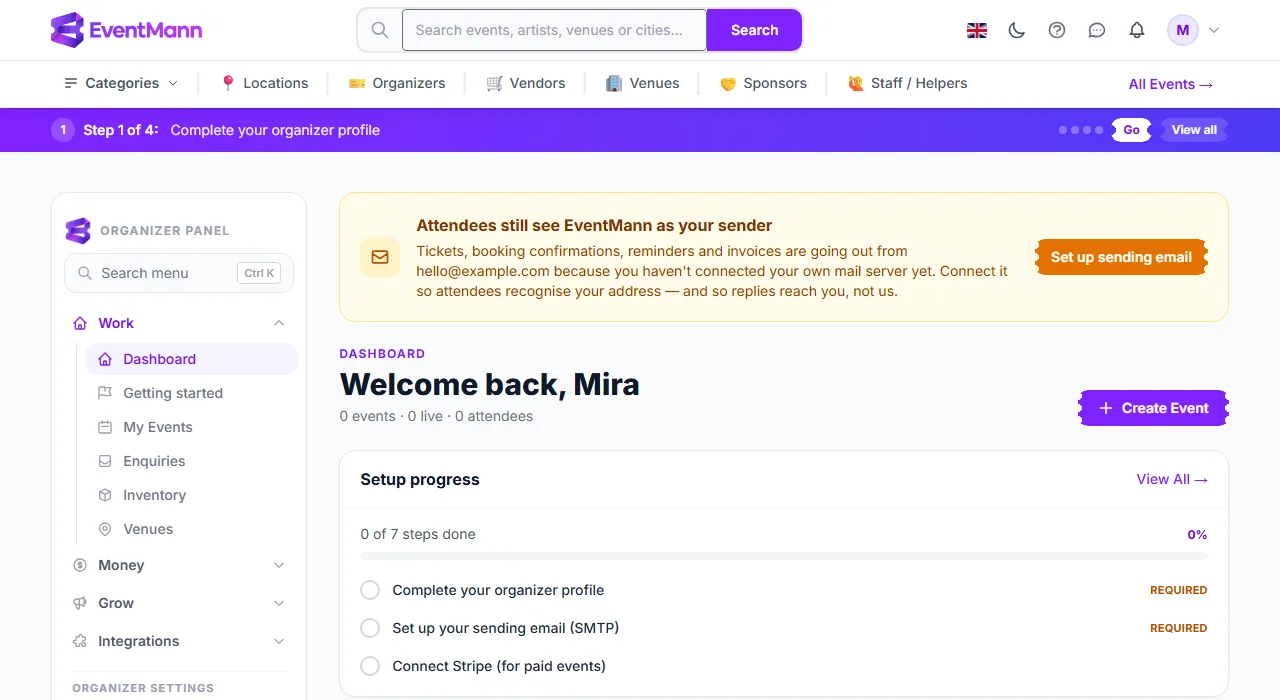The image size is (1280, 700).
Task: Click the Work home icon
Action: tap(80, 323)
